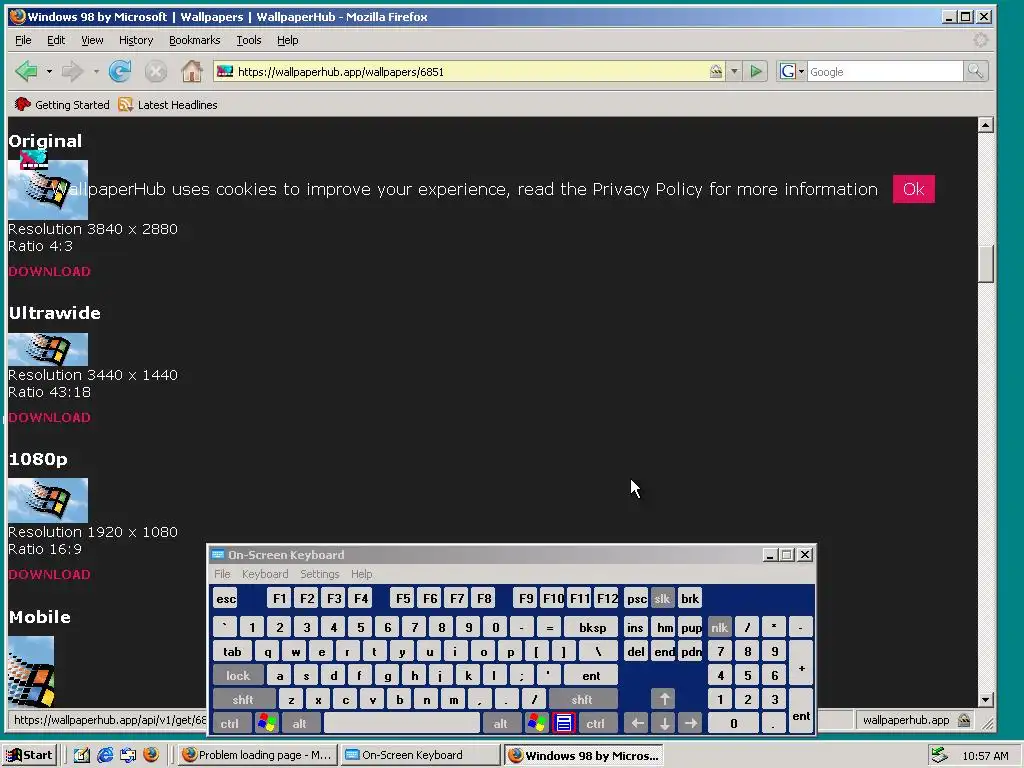Click the left Windows logo key

(266, 723)
